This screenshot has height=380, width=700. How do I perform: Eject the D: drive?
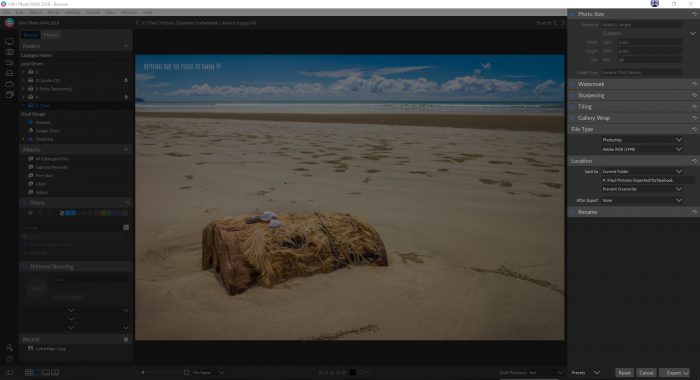click(x=126, y=80)
